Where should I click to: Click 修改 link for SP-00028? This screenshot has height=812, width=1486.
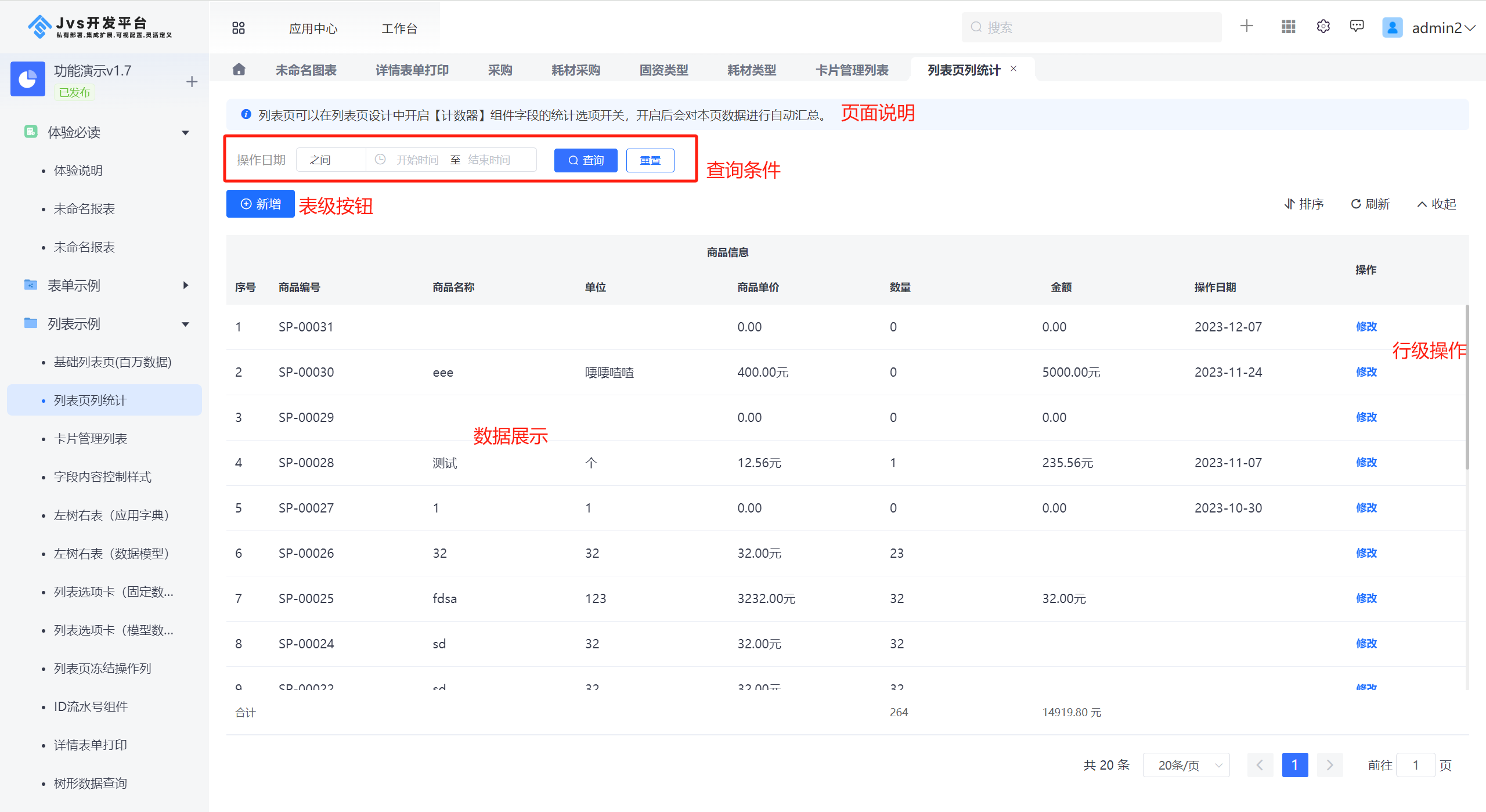pos(1366,462)
